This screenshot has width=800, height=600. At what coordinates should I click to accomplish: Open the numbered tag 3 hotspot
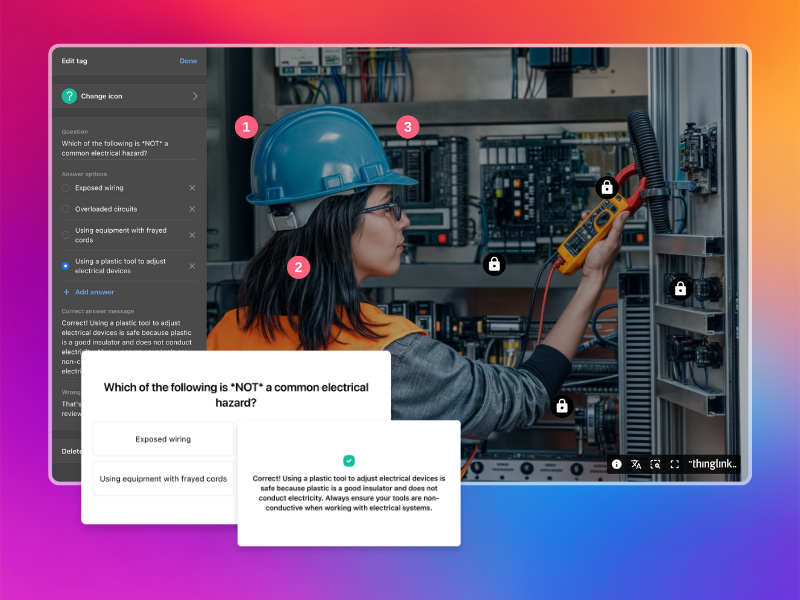coord(408,127)
